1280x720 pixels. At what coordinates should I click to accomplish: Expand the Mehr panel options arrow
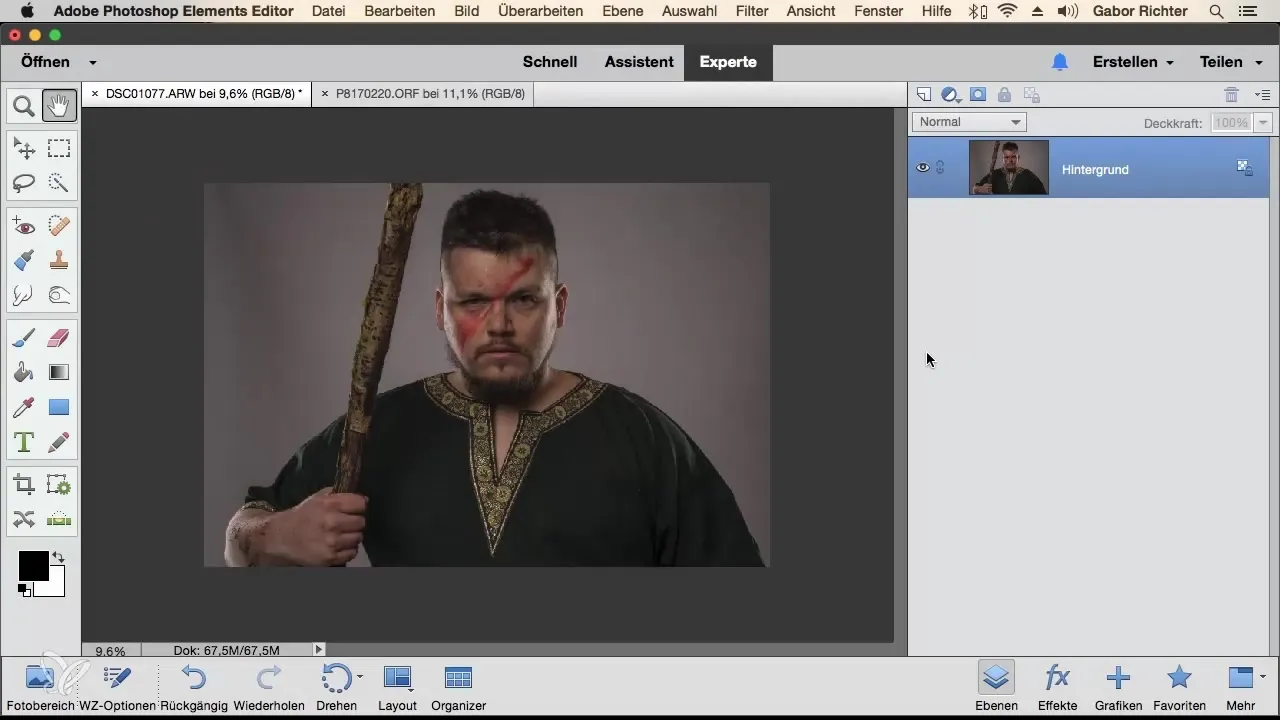pyautogui.click(x=1263, y=677)
